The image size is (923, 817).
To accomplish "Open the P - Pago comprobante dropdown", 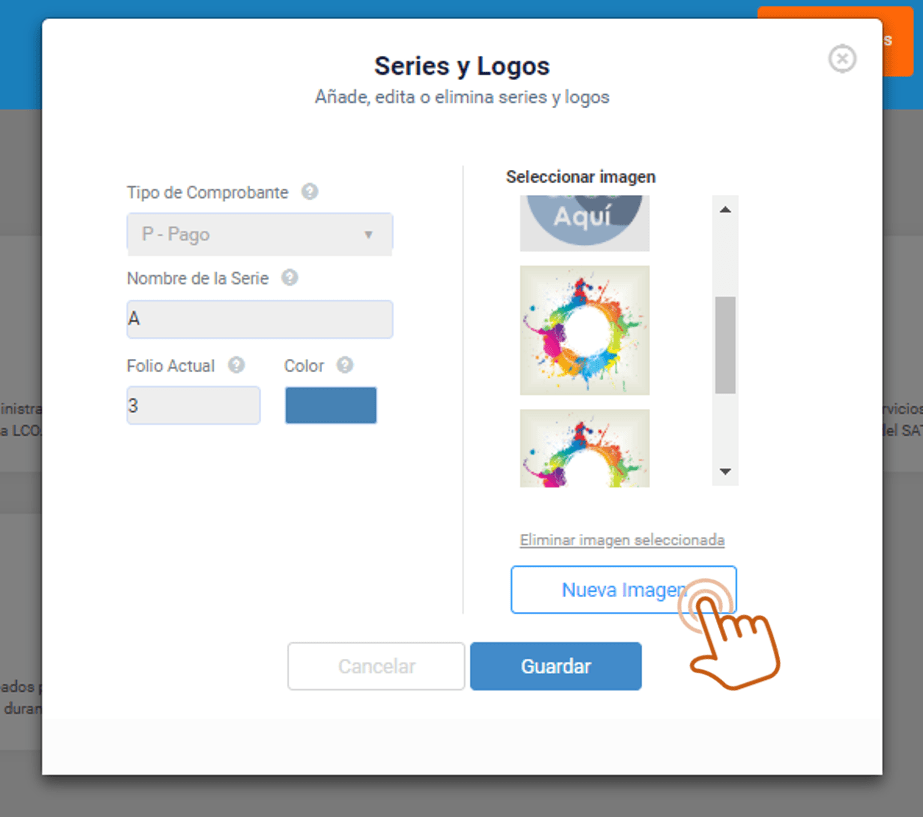I will pos(260,234).
